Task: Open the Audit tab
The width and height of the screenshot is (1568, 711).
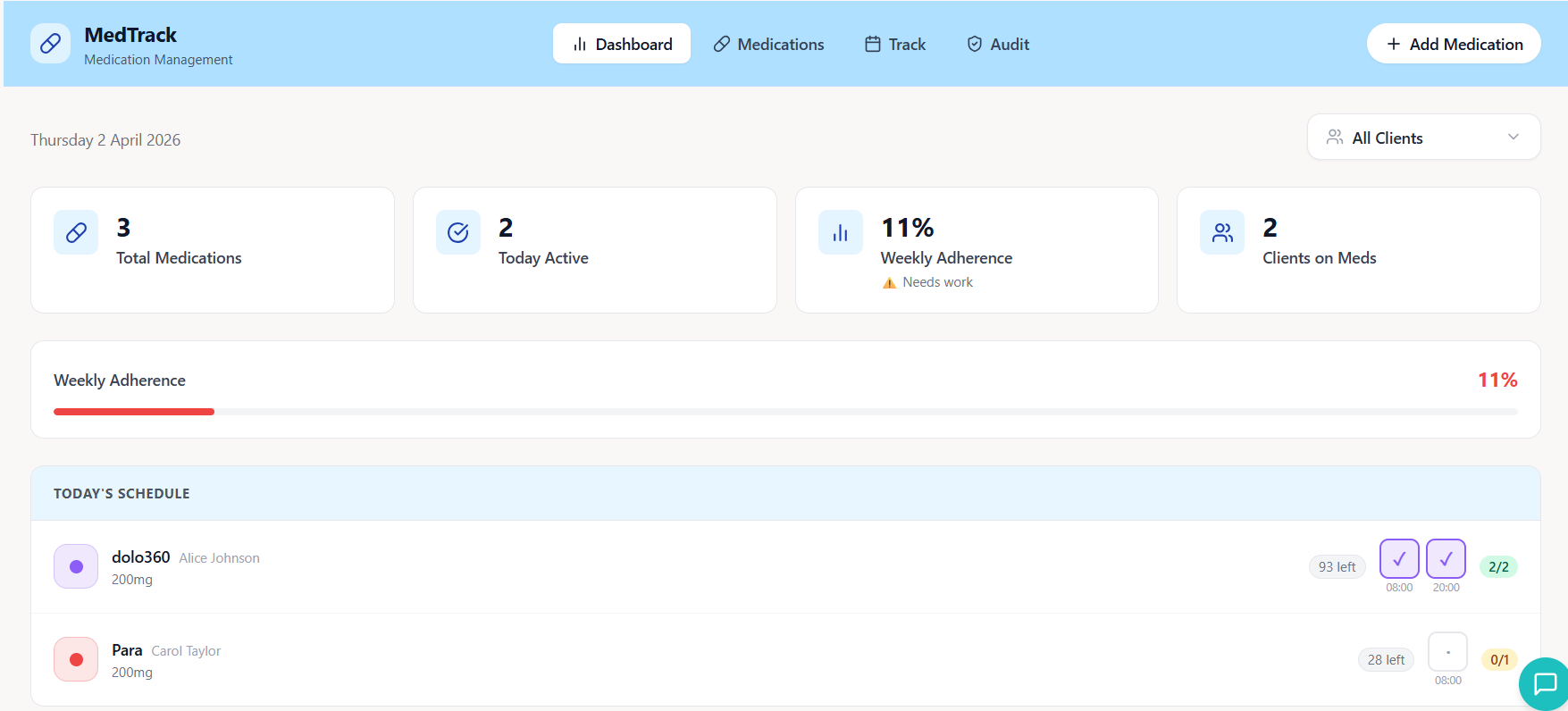Action: click(x=998, y=44)
